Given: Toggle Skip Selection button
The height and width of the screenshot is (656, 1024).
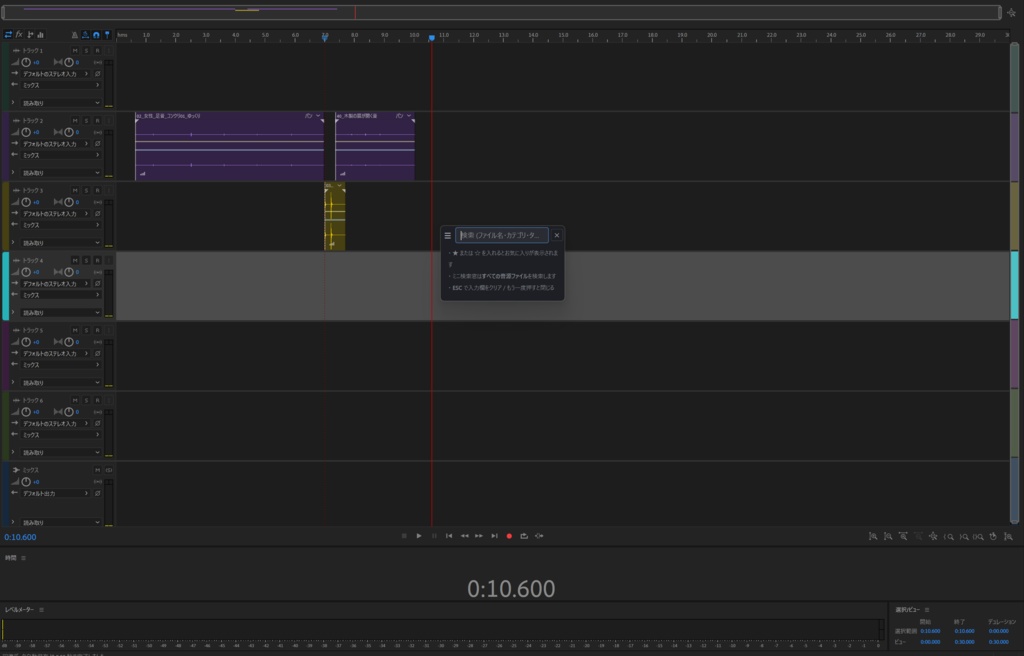Looking at the screenshot, I should (539, 536).
